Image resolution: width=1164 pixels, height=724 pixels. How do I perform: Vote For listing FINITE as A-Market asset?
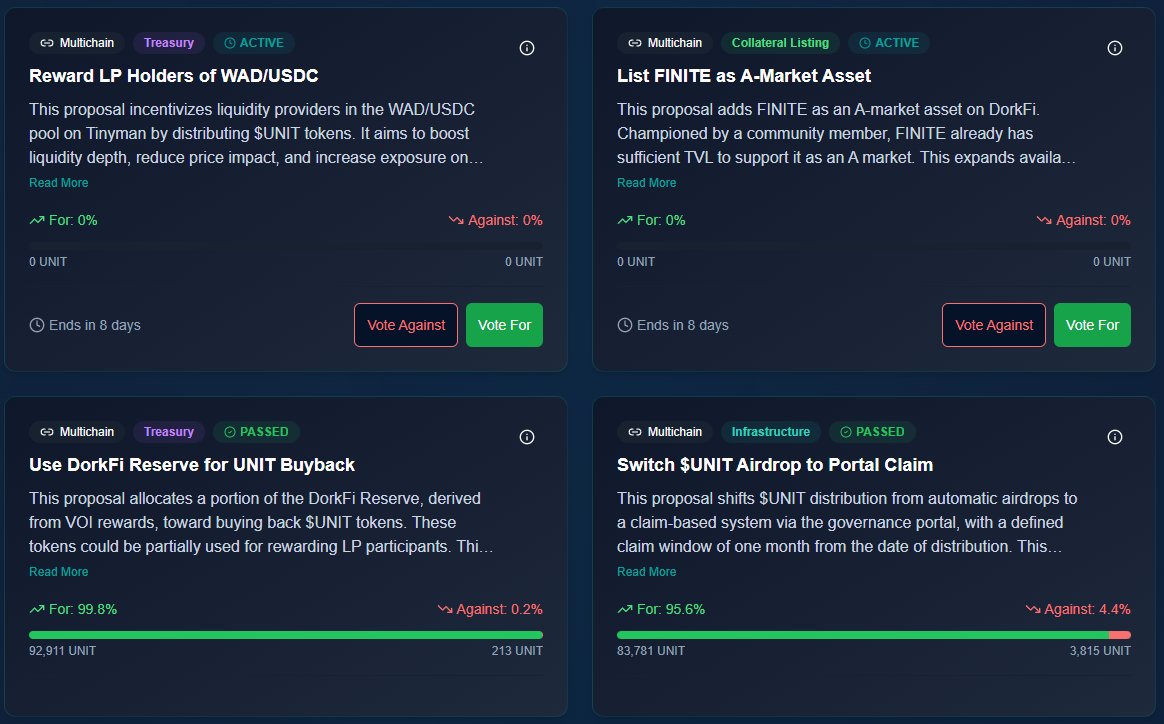(x=1092, y=325)
